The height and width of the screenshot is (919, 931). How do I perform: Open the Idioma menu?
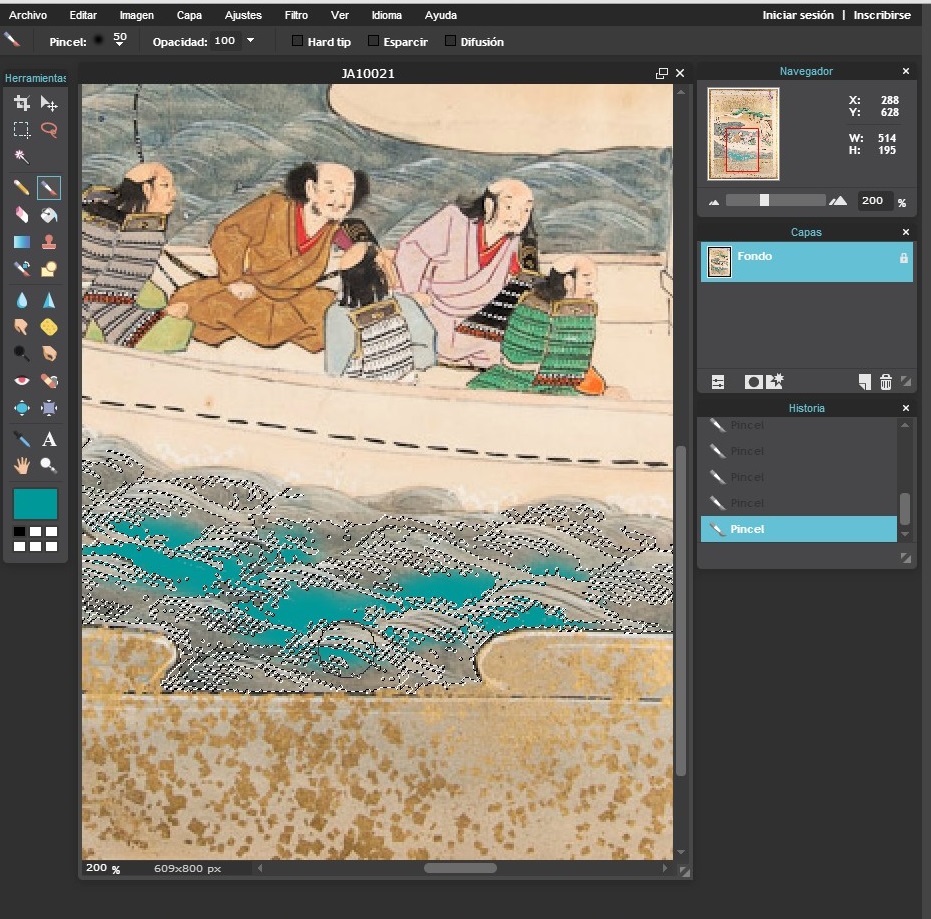[387, 15]
